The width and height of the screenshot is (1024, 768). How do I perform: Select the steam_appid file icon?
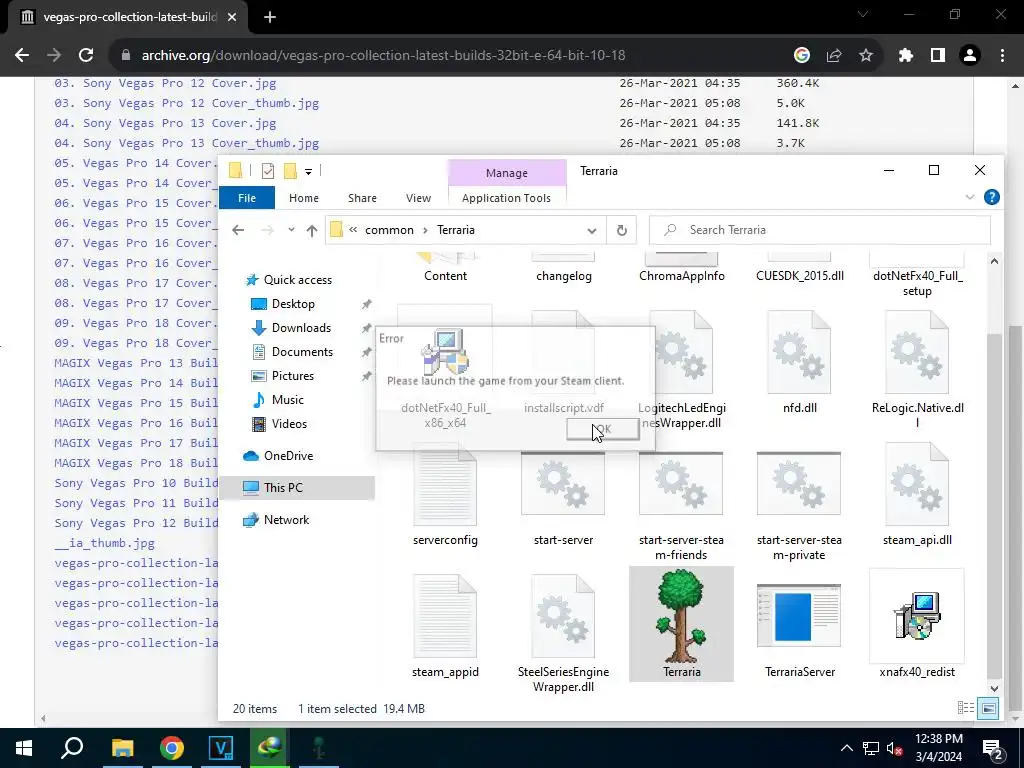pyautogui.click(x=445, y=616)
